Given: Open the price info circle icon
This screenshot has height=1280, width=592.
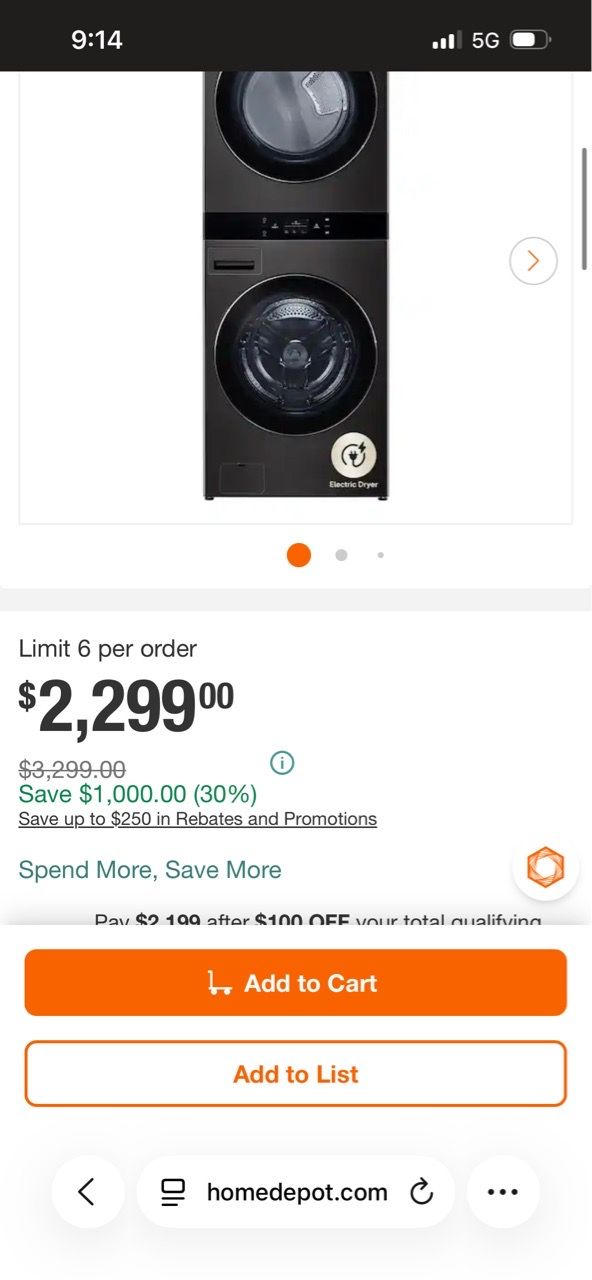Looking at the screenshot, I should [x=282, y=763].
